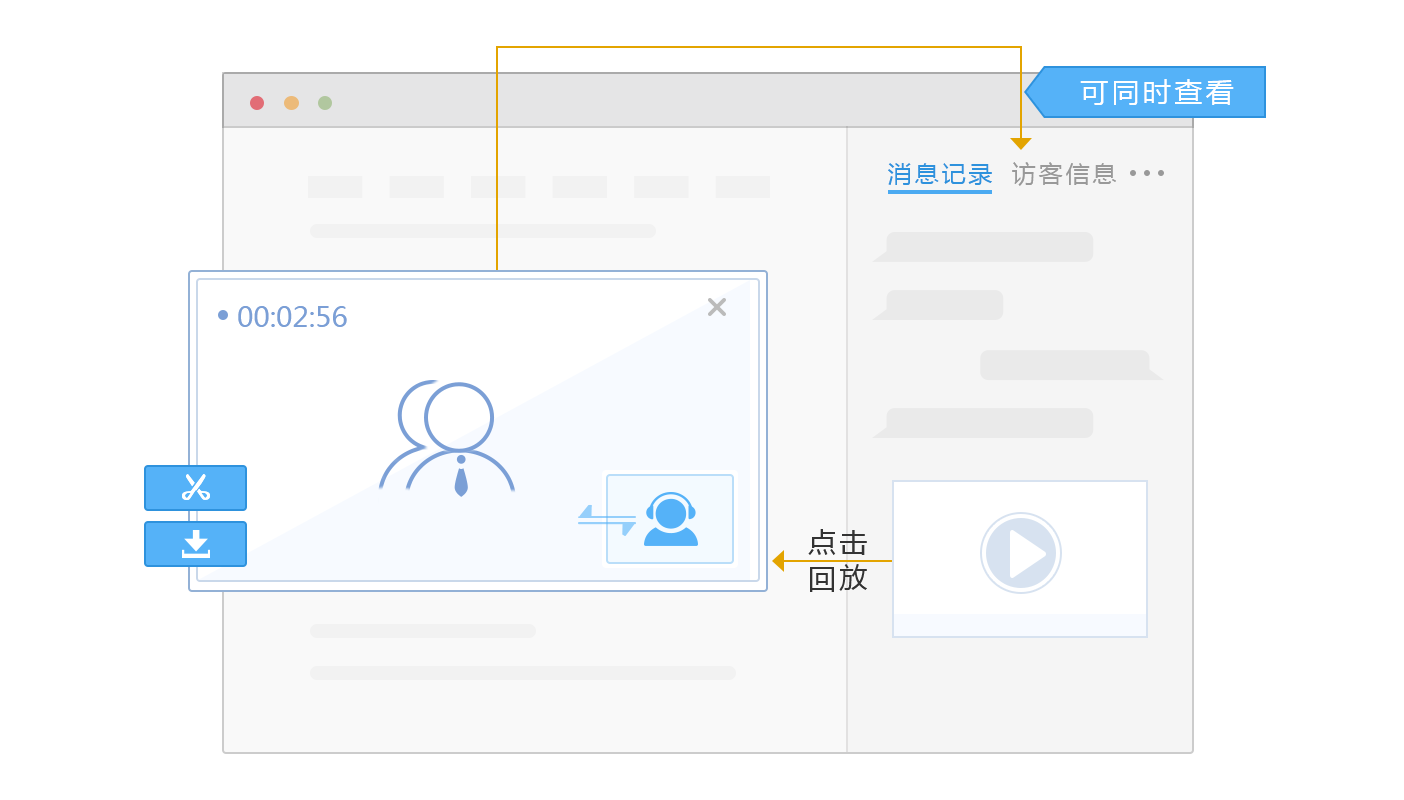This screenshot has width=1404, height=800.
Task: Click the swap view arrows icon
Action: coord(607,520)
